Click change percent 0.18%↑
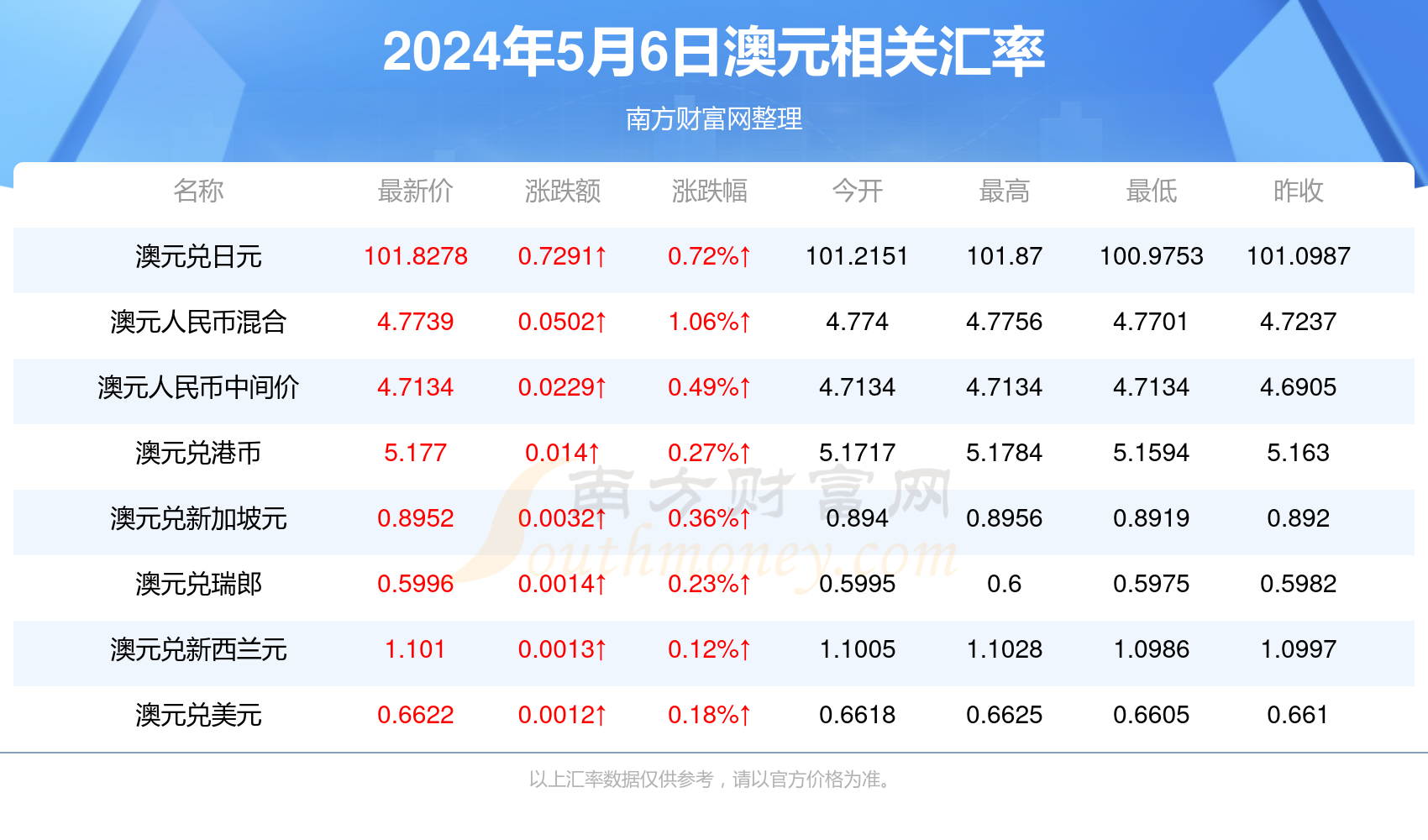Image resolution: width=1428 pixels, height=840 pixels. [x=710, y=715]
